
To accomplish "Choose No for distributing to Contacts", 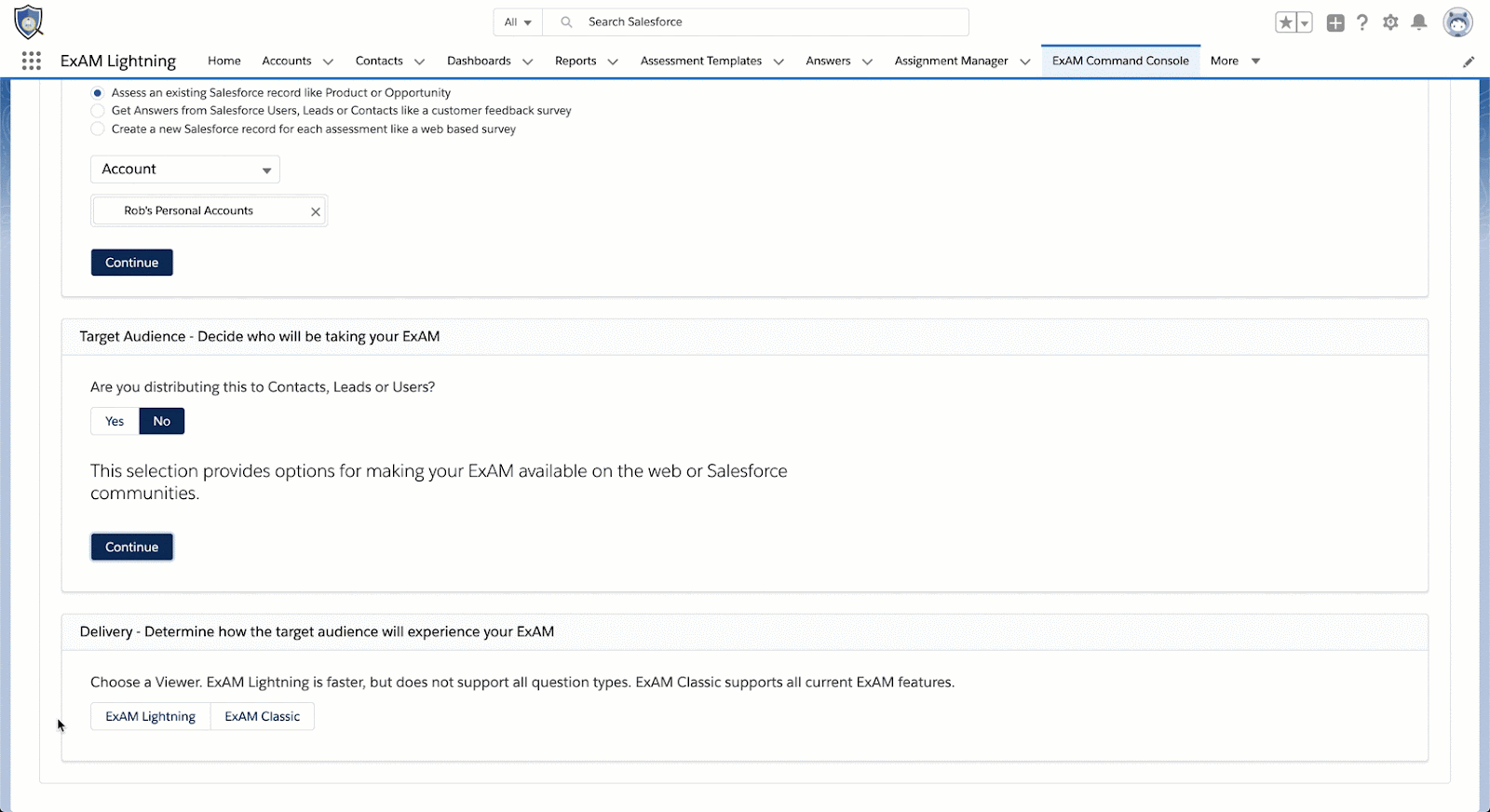I will (x=162, y=421).
